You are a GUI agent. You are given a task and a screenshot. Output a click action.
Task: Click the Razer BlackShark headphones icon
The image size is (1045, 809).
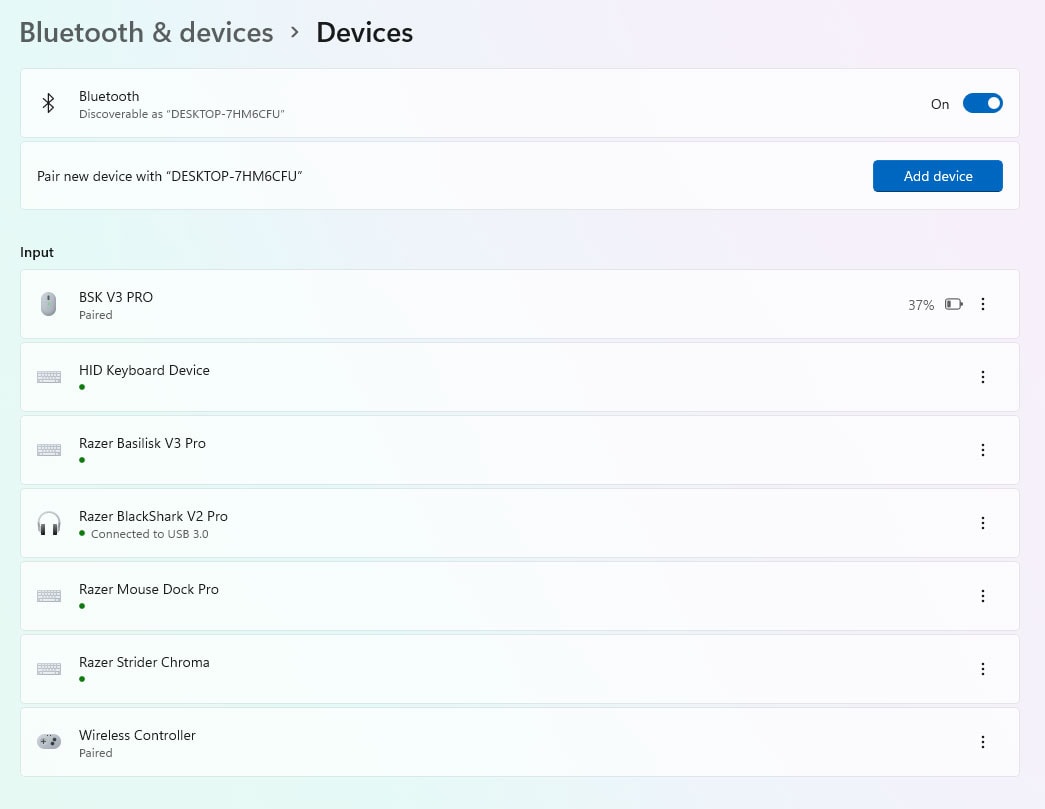click(x=48, y=523)
